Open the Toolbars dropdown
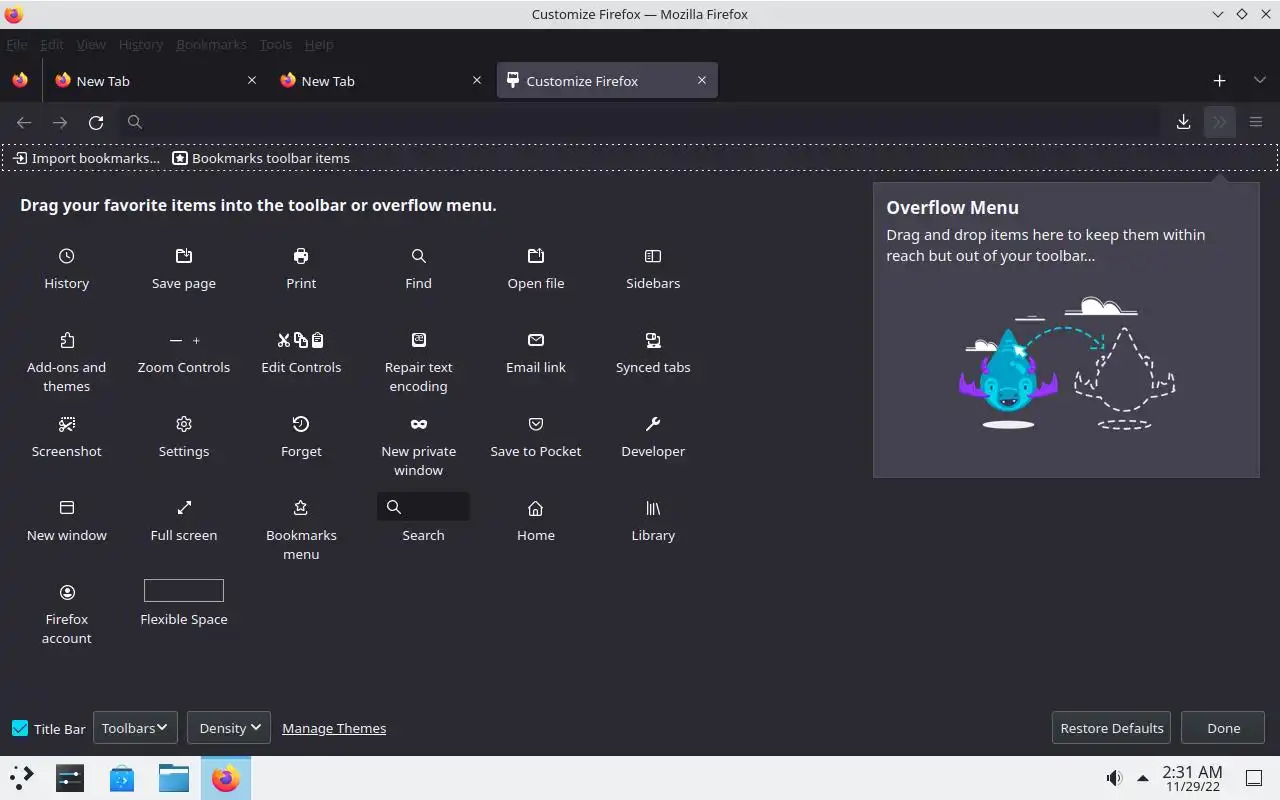 pyautogui.click(x=135, y=728)
